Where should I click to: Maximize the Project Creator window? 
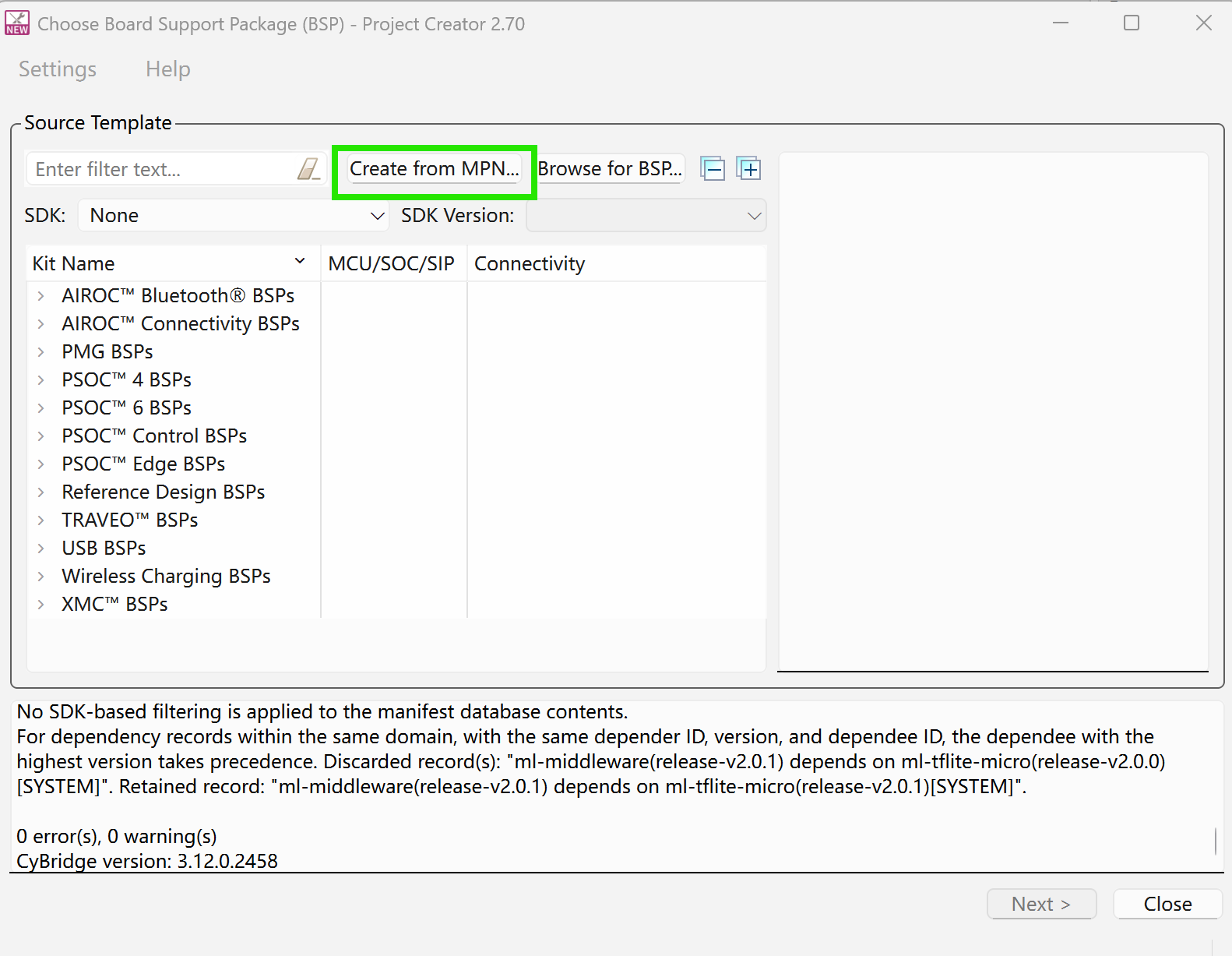coord(1132,23)
